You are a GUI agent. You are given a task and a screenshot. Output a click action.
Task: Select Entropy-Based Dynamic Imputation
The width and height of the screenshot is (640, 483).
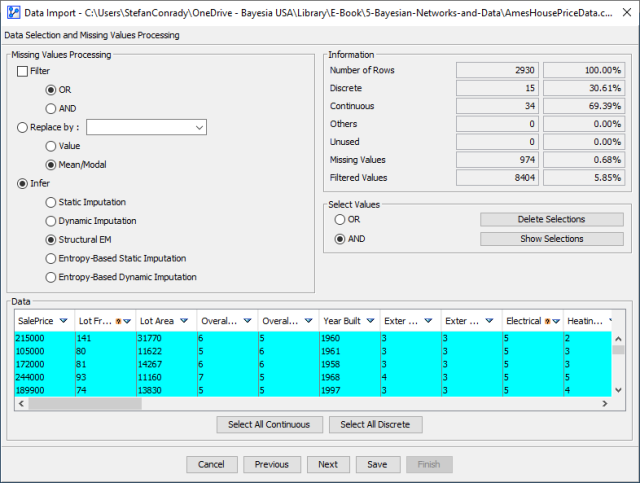[51, 278]
